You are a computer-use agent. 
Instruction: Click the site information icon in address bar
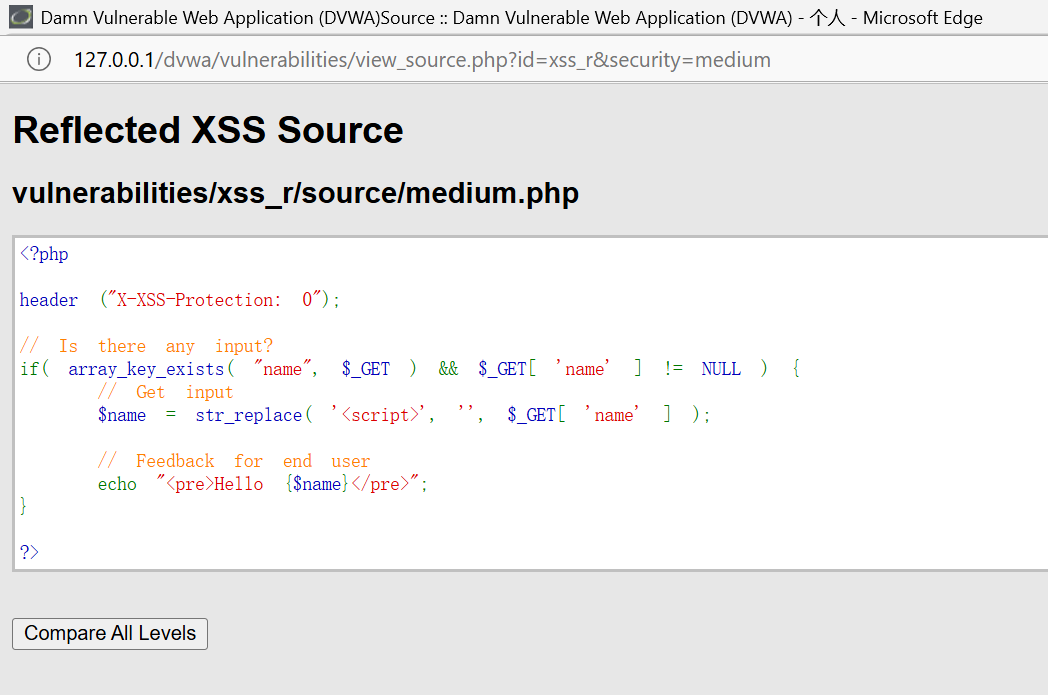tap(39, 59)
